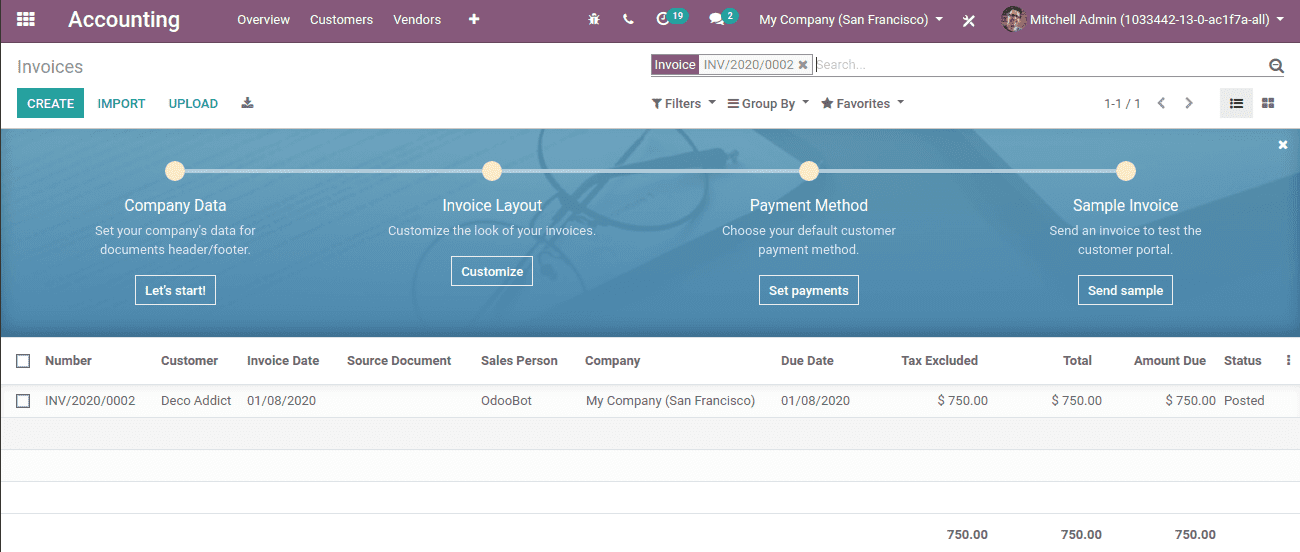The height and width of the screenshot is (552, 1300).
Task: Open the debug bug icon
Action: tap(594, 19)
